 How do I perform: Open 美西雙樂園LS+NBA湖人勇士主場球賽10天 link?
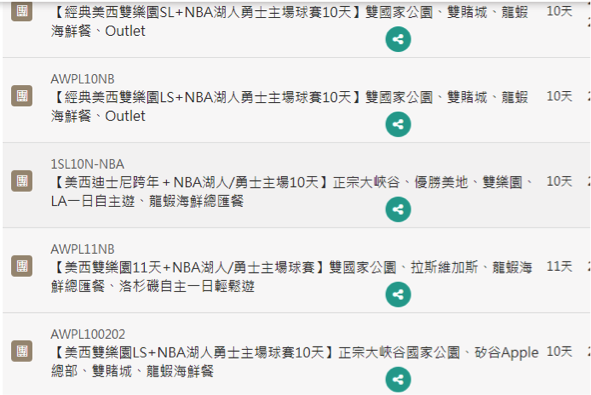pos(295,362)
